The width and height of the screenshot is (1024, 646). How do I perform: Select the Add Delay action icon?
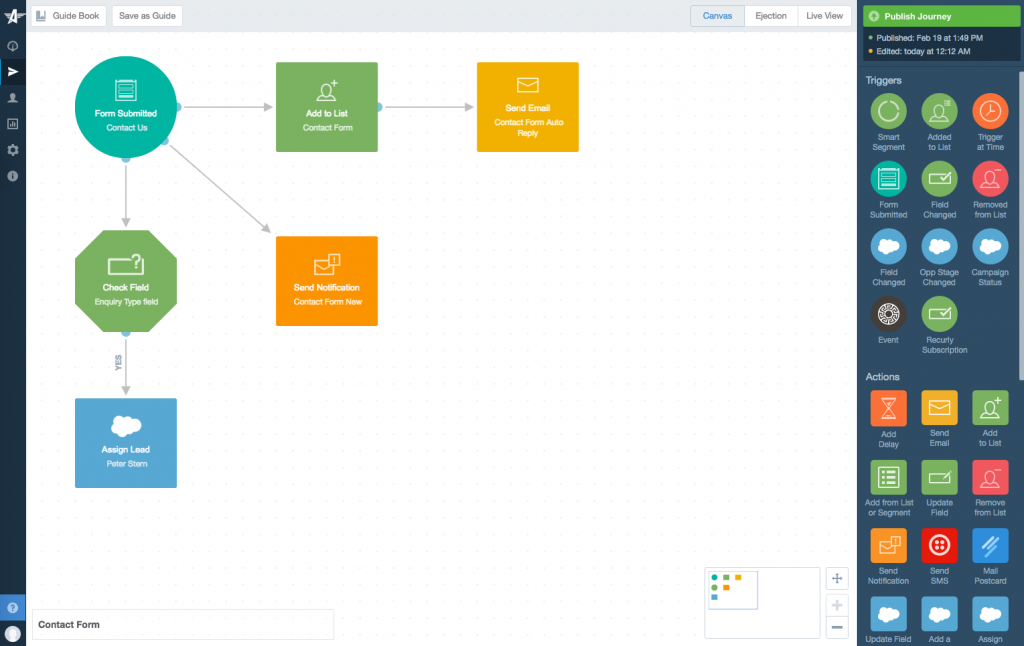[x=888, y=410]
